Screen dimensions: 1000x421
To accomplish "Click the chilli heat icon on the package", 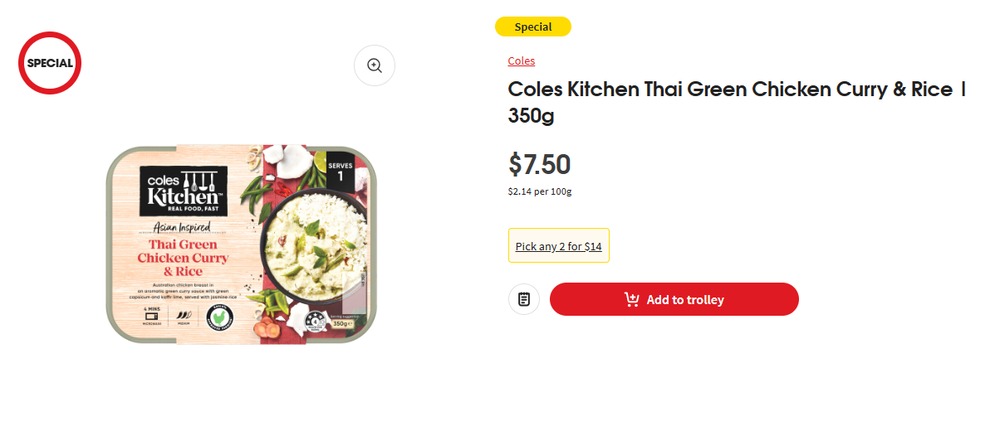I will (183, 317).
